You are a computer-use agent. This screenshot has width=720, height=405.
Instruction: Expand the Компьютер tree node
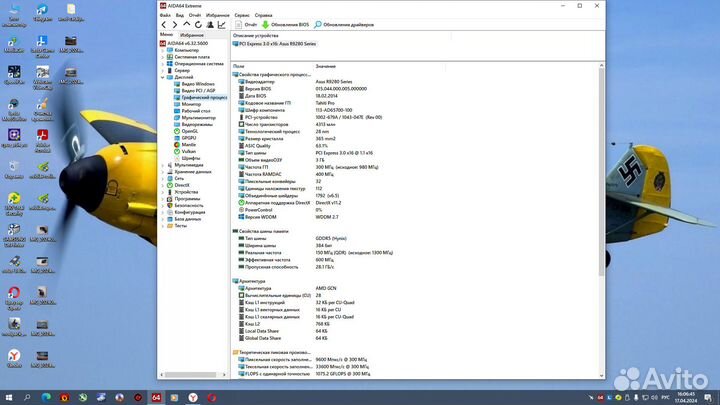[163, 50]
